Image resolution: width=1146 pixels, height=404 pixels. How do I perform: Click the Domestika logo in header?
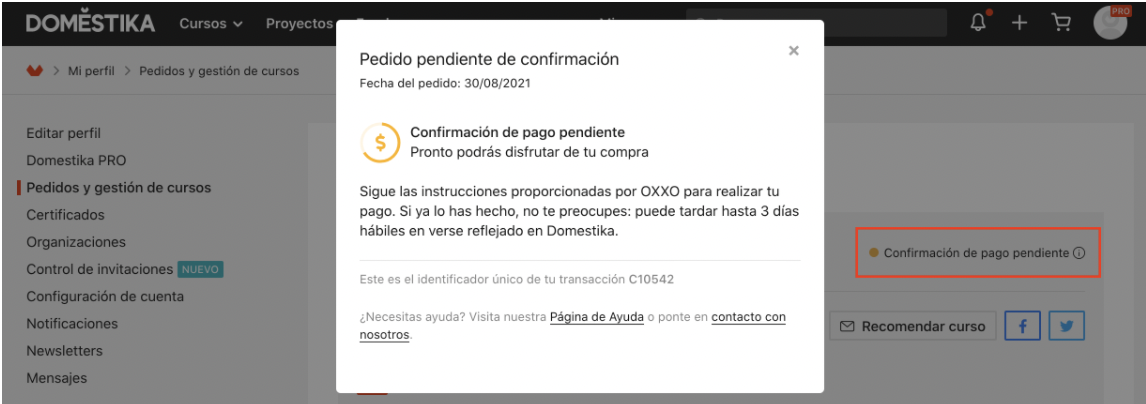coord(91,23)
